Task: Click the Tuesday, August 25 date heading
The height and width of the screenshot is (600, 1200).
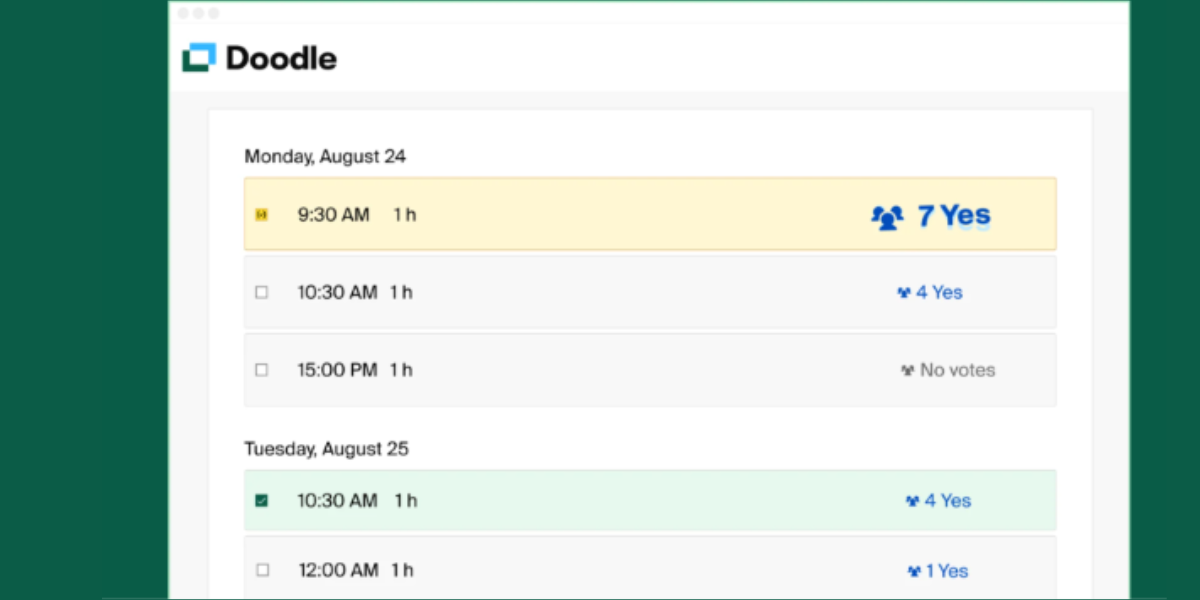Action: pos(327,448)
